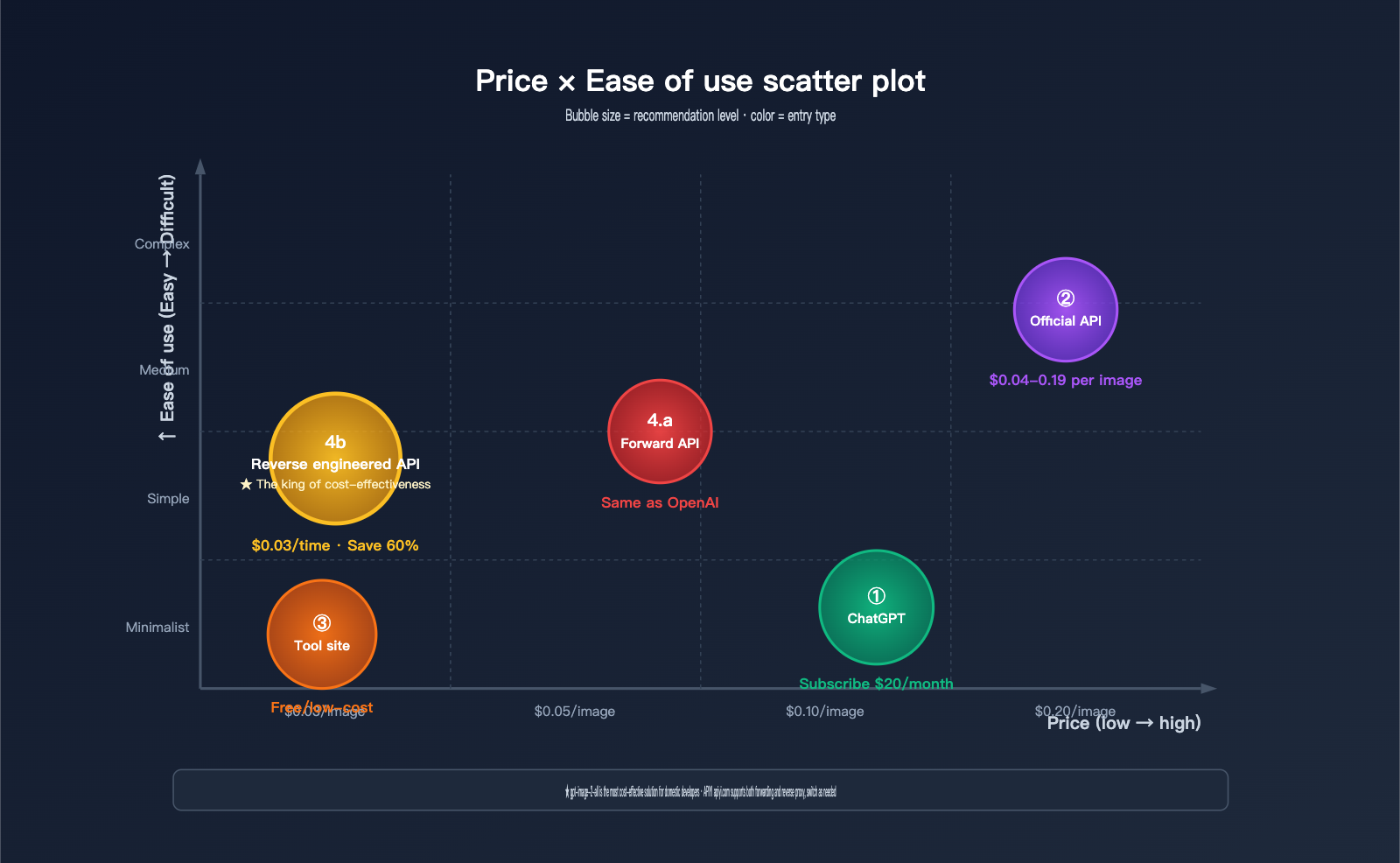Click the star beside king of cost-effectiveness
This screenshot has height=863, width=1400.
point(246,484)
